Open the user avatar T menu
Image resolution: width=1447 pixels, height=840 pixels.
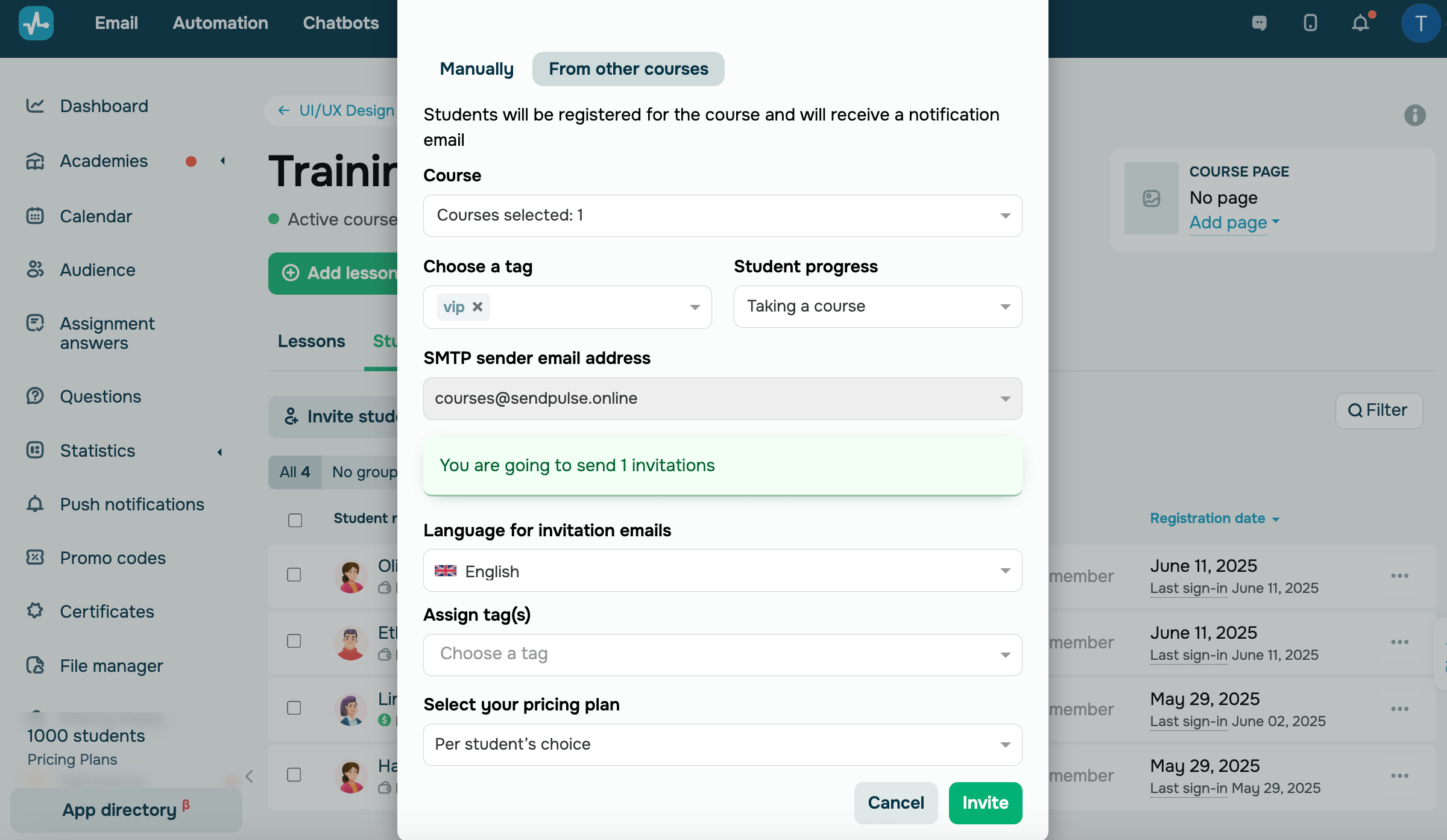(x=1420, y=24)
